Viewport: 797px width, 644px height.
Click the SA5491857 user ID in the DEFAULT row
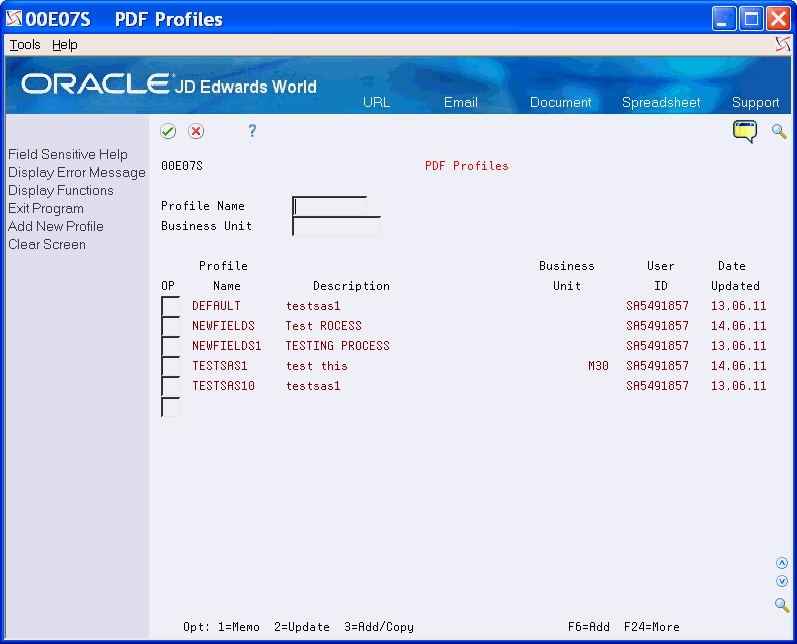click(x=657, y=306)
